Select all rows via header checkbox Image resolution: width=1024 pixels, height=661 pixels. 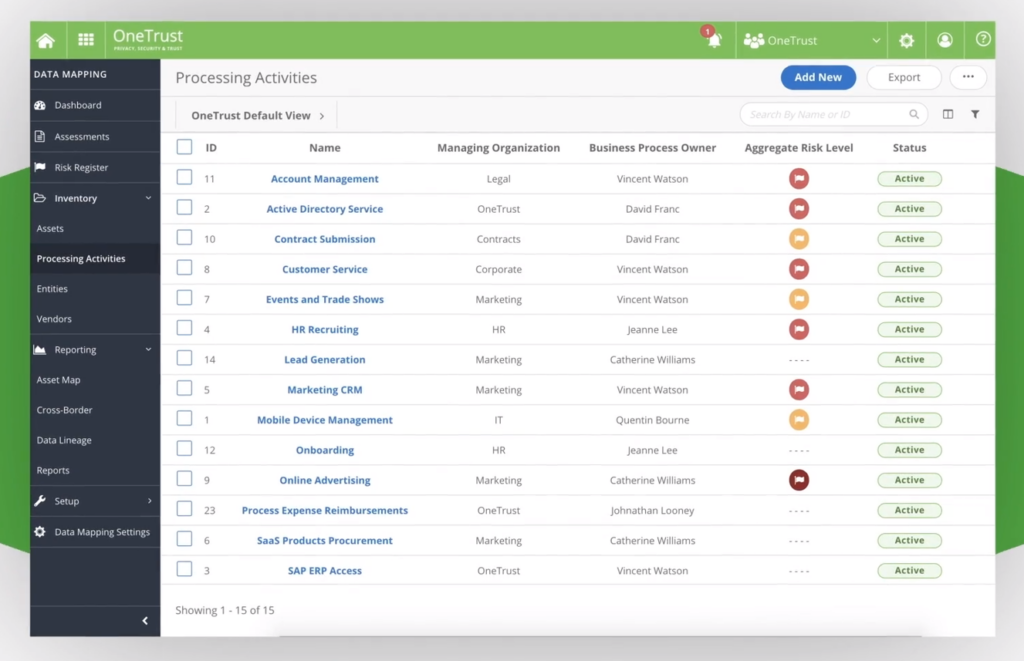[x=185, y=147]
